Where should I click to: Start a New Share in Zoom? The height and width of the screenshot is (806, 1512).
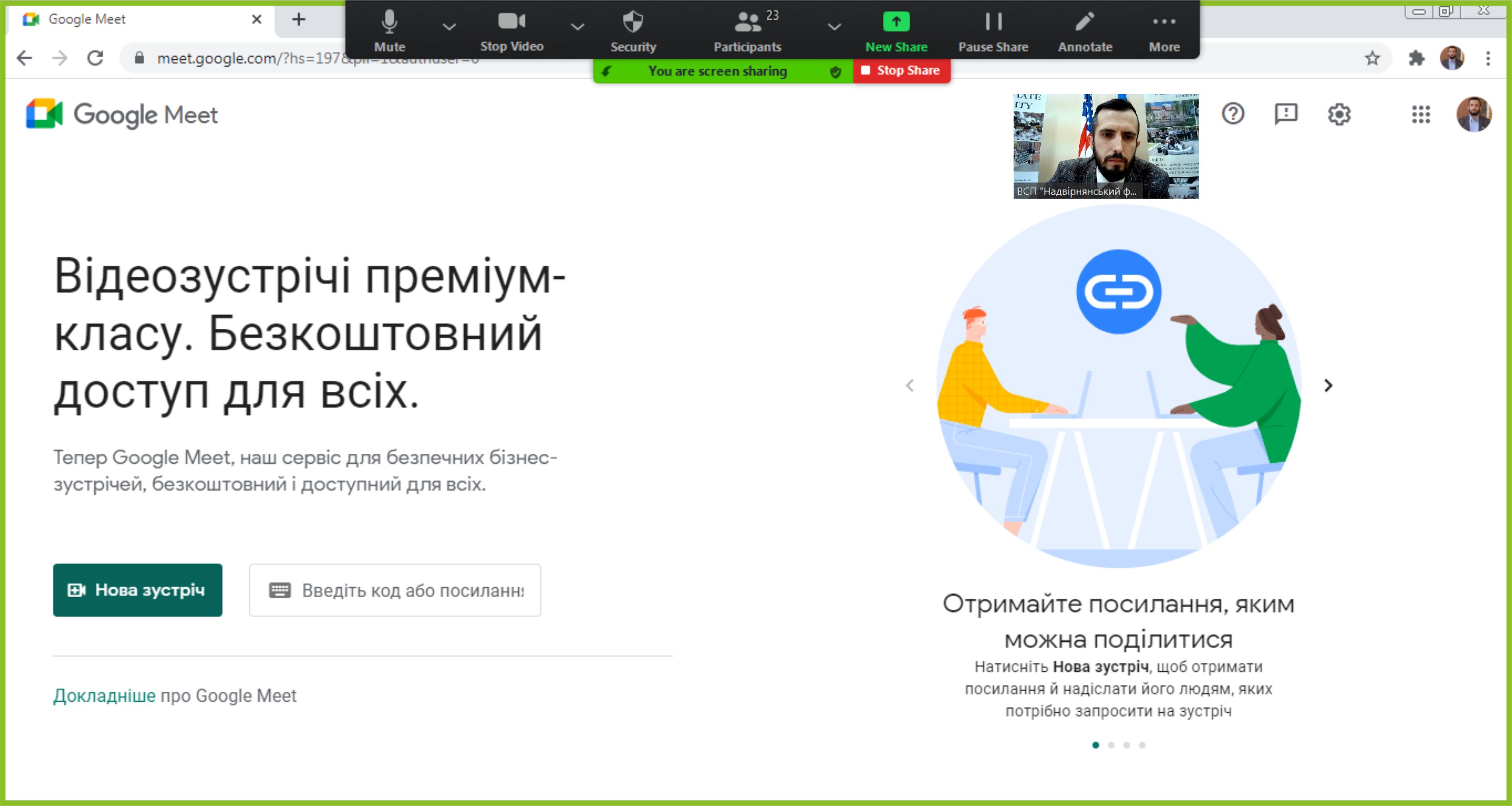[896, 32]
